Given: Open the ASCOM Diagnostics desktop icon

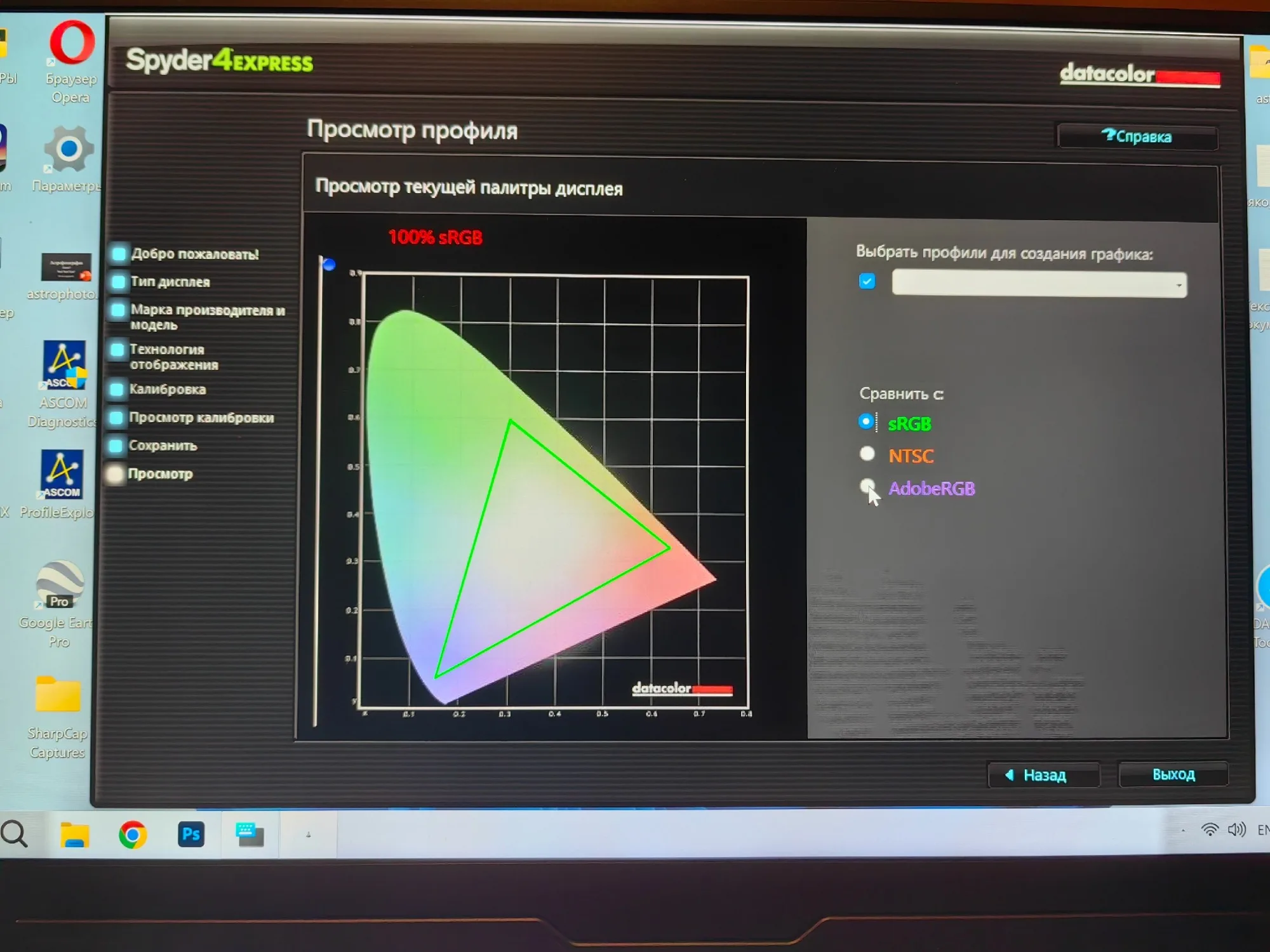Looking at the screenshot, I should [x=63, y=366].
